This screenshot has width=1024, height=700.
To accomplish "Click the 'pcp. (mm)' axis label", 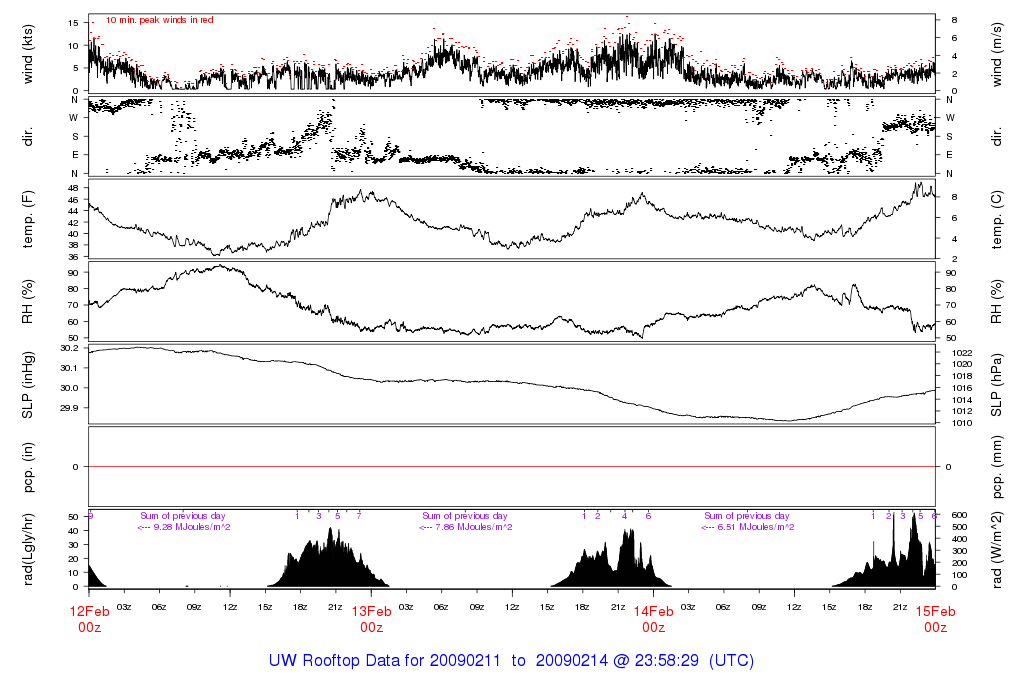I will pos(997,468).
